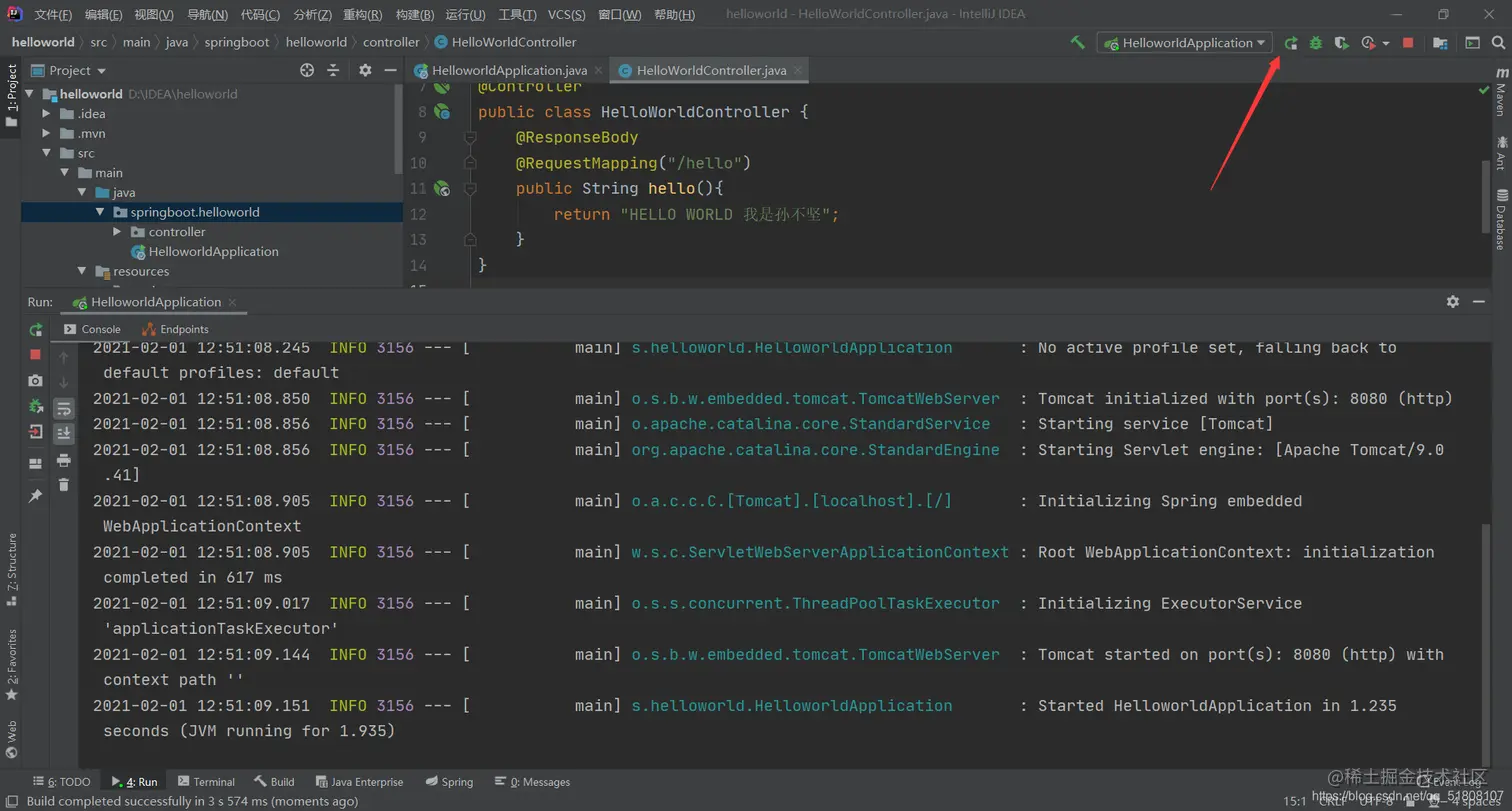This screenshot has width=1512, height=811.
Task: Open the HelloworldApplication run configuration dropdown
Action: point(1185,43)
